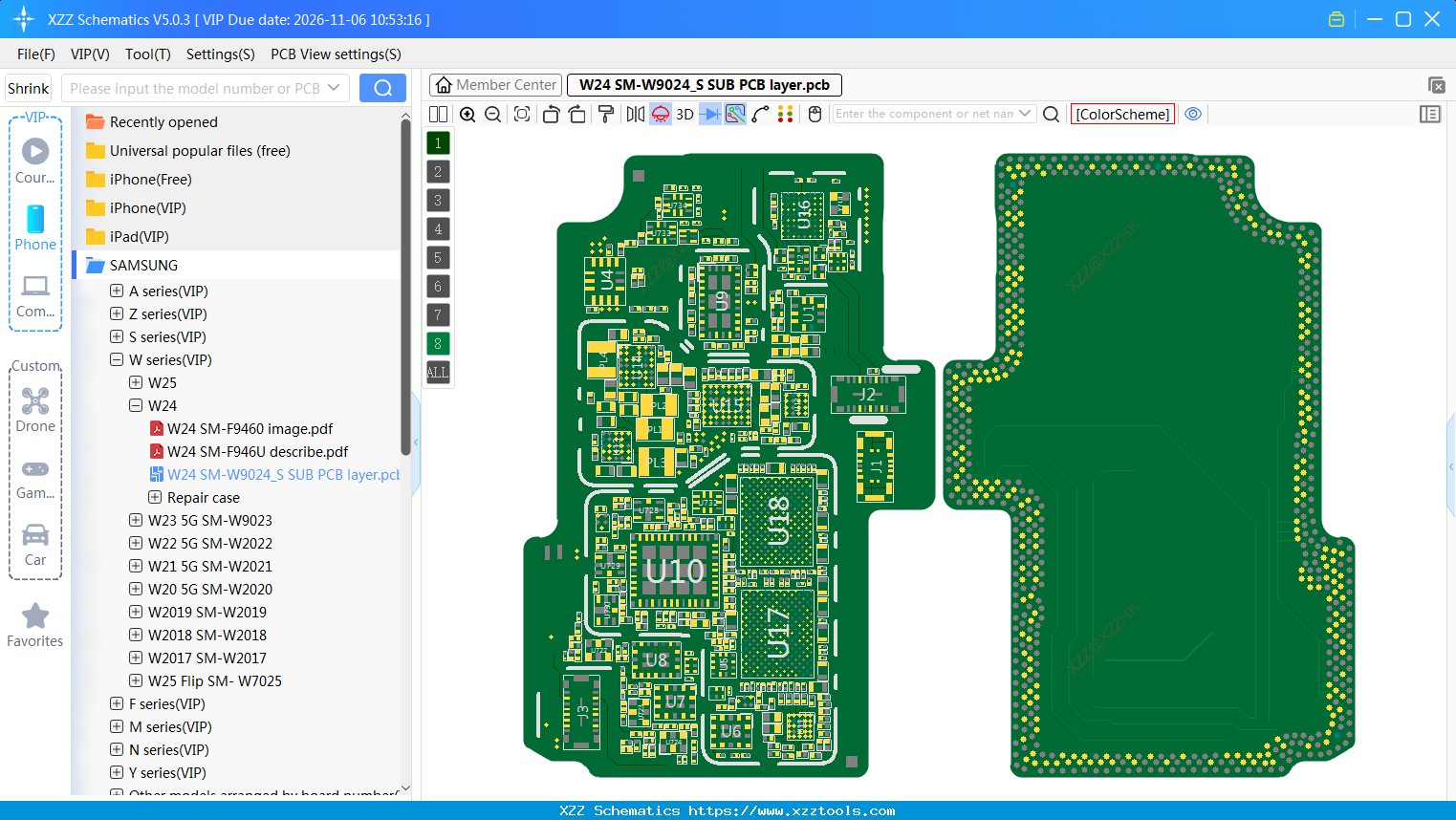The height and width of the screenshot is (820, 1456).
Task: Enable PCB layer 3
Action: [x=437, y=200]
